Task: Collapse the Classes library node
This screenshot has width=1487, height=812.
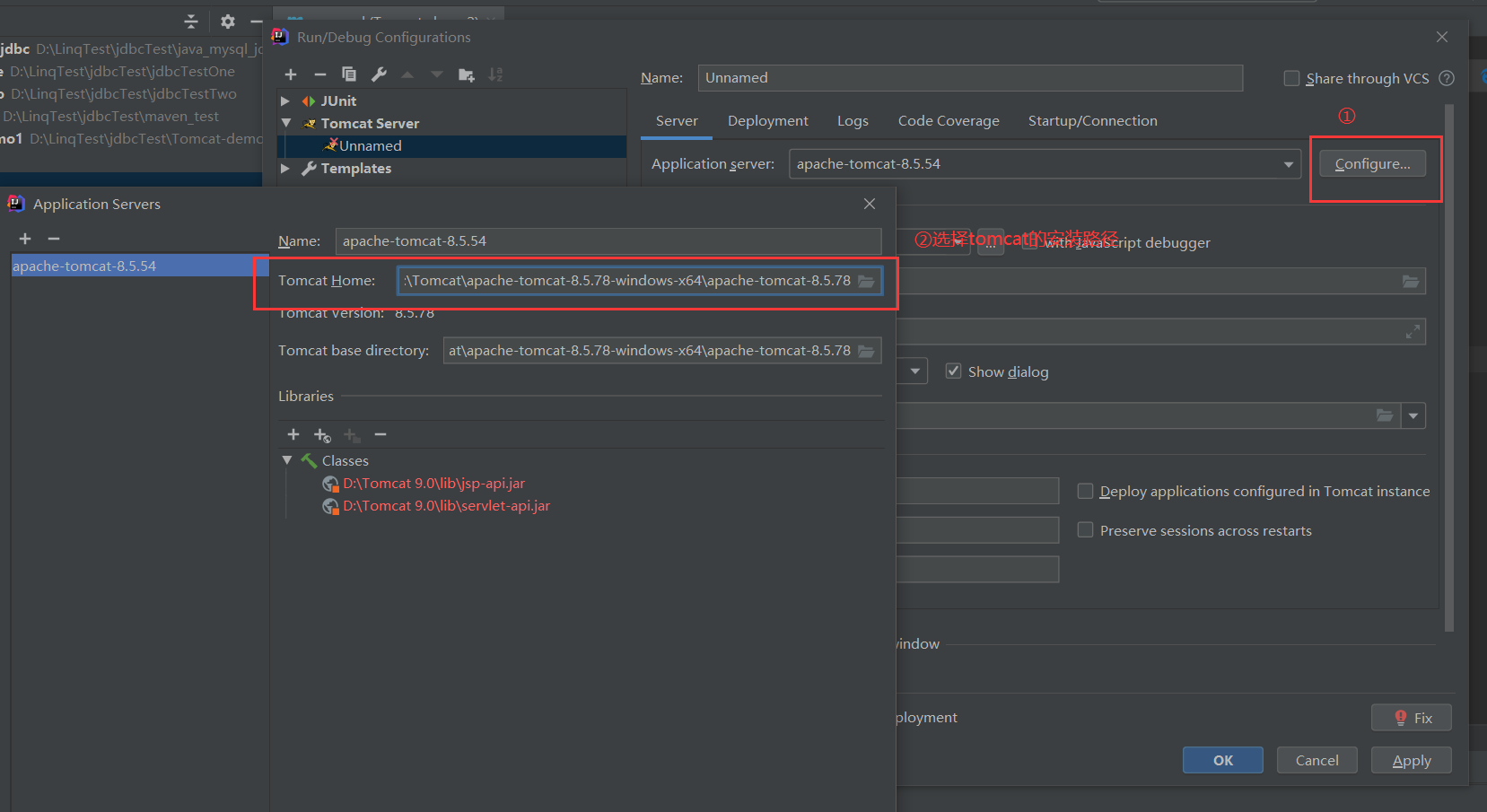Action: coord(287,460)
